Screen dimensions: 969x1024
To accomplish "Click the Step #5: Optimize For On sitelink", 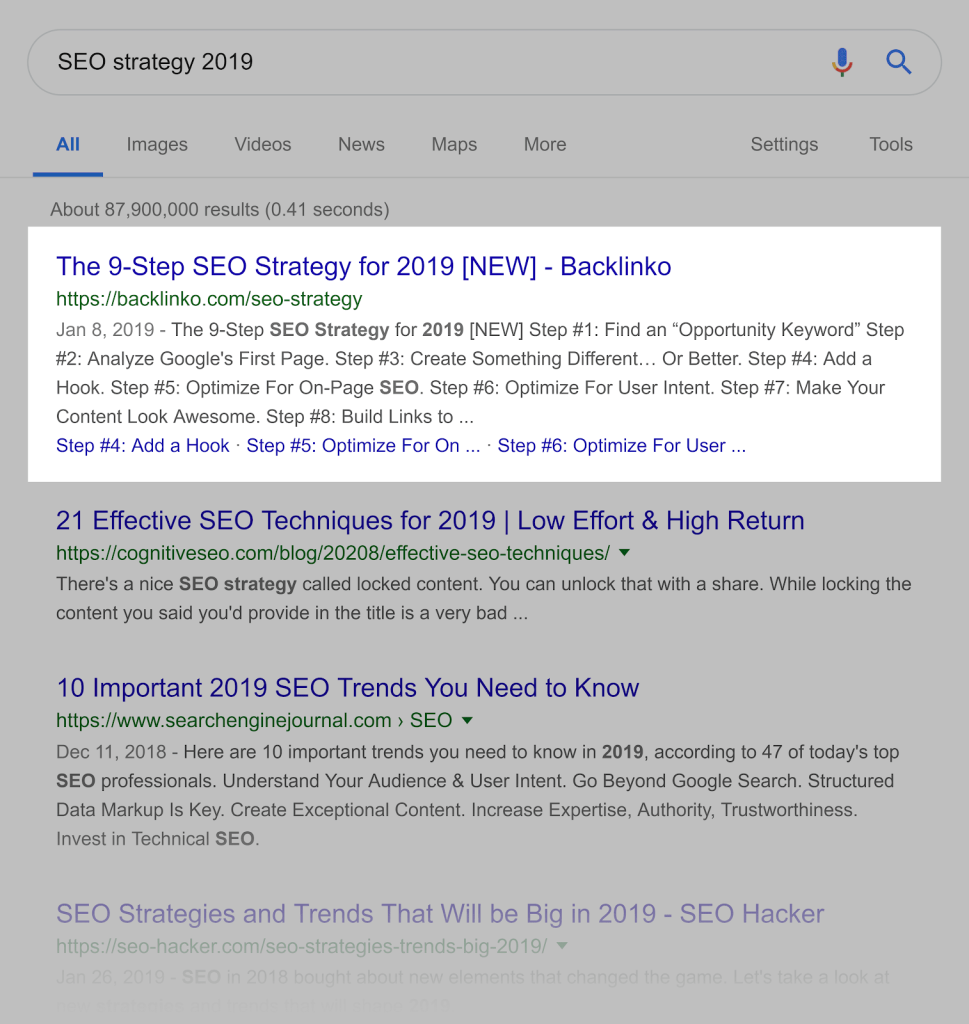I will coord(363,446).
